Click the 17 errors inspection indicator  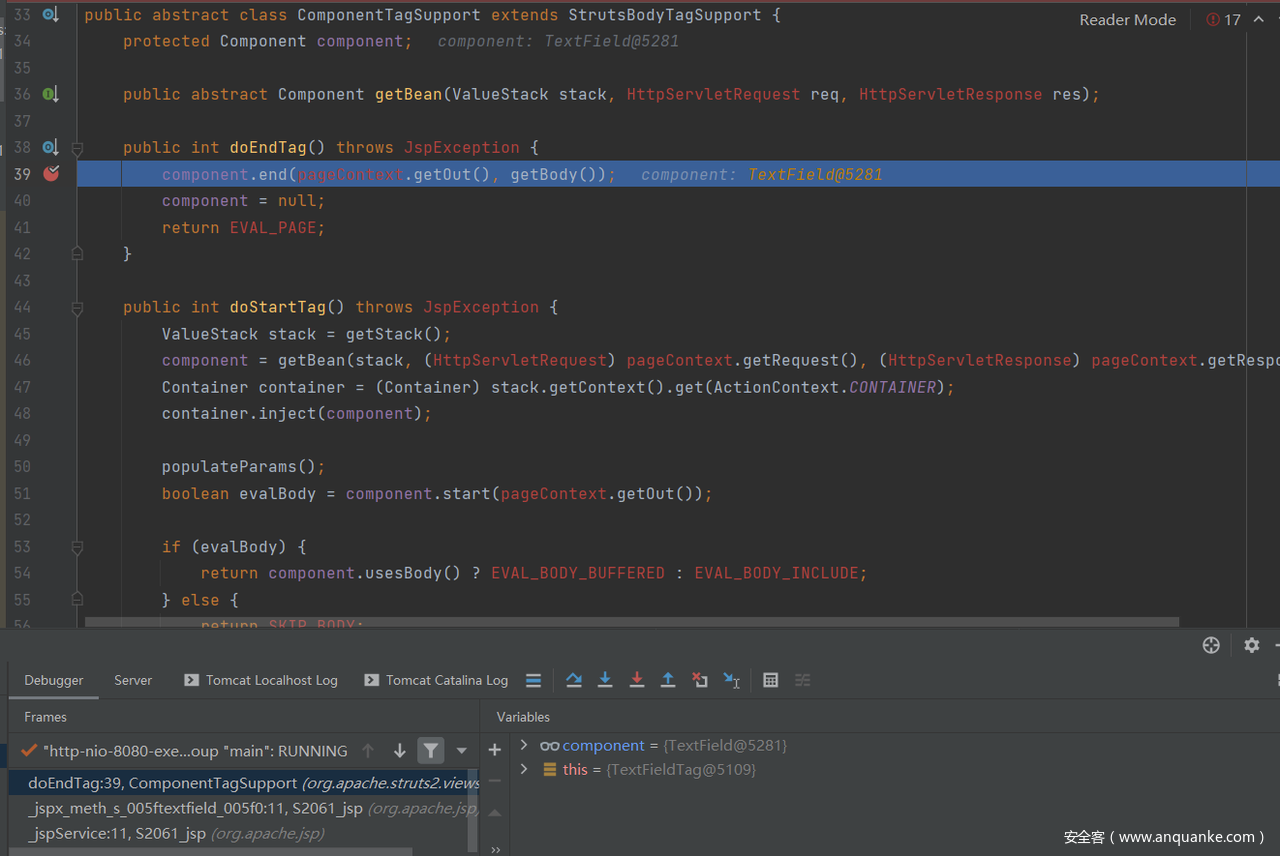pyautogui.click(x=1223, y=20)
